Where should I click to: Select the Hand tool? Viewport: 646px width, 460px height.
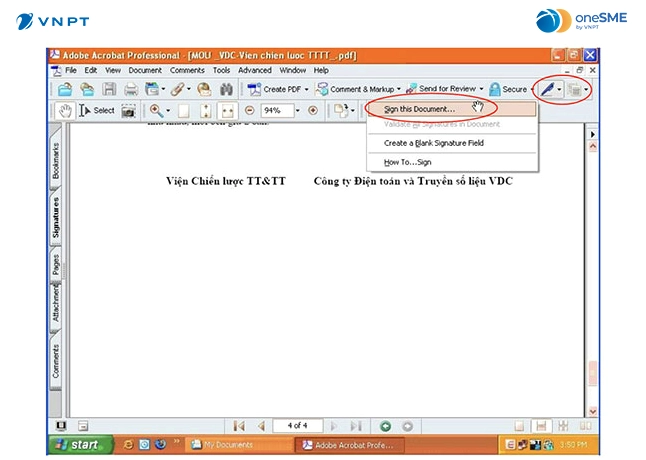[65, 111]
